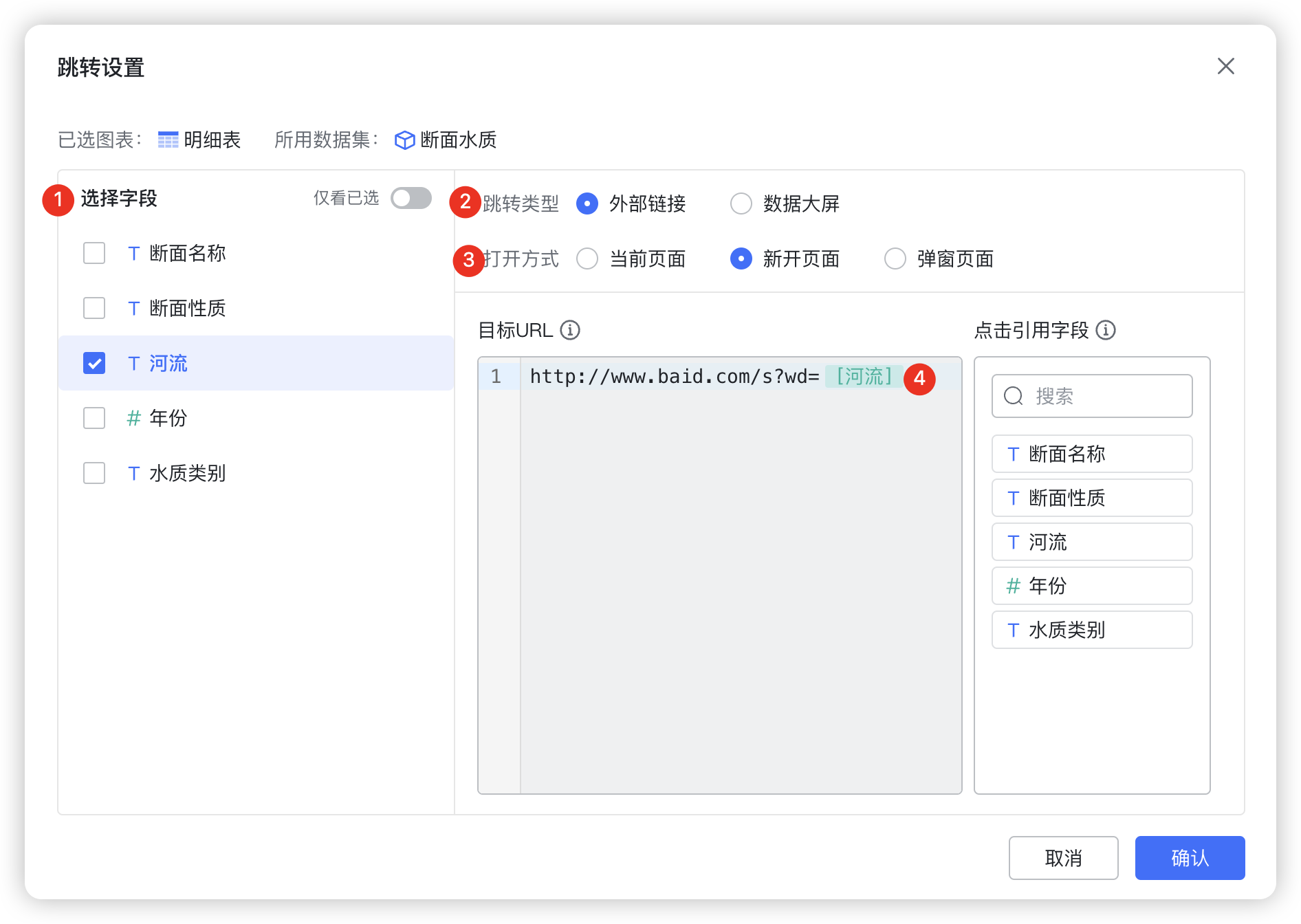Click the 当前页面 label text
The height and width of the screenshot is (924, 1301).
point(648,258)
